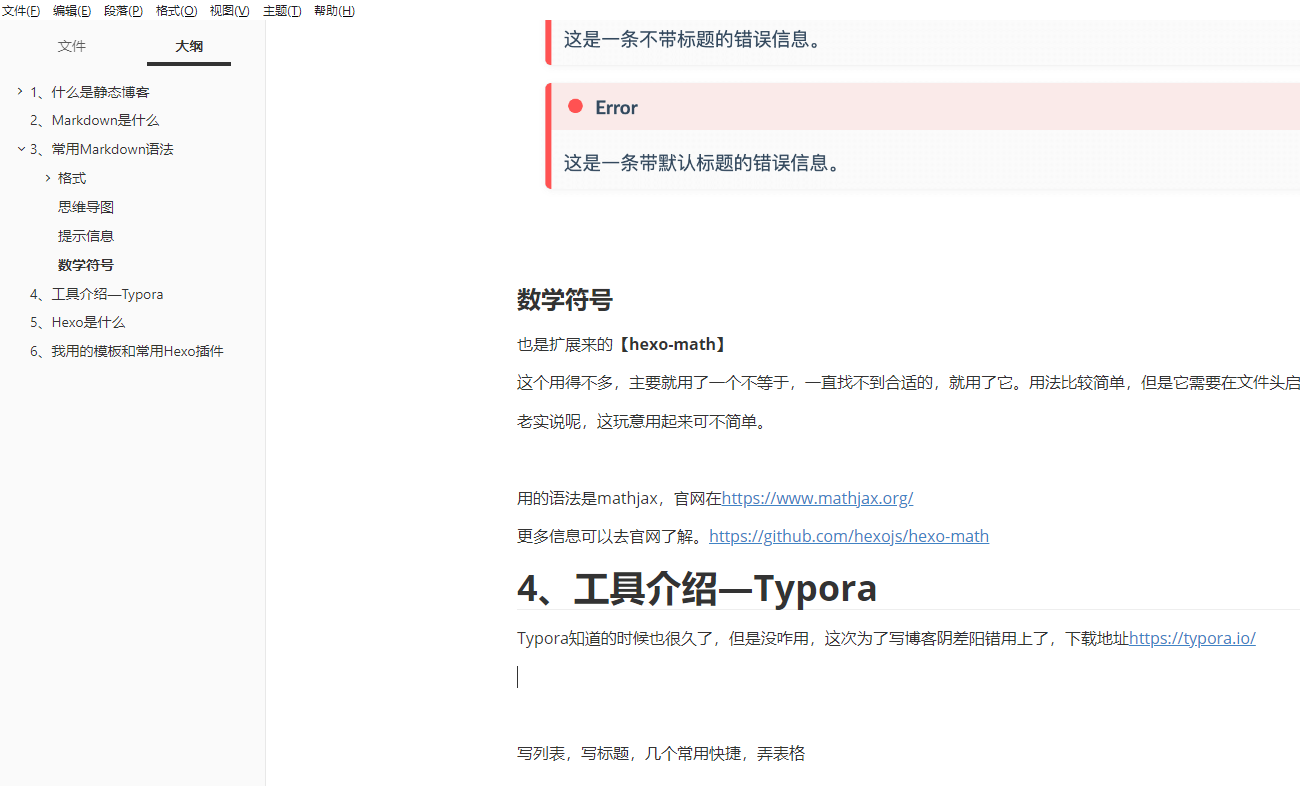Open the hexo-math GitHub link
This screenshot has height=786, width=1300.
(x=848, y=536)
